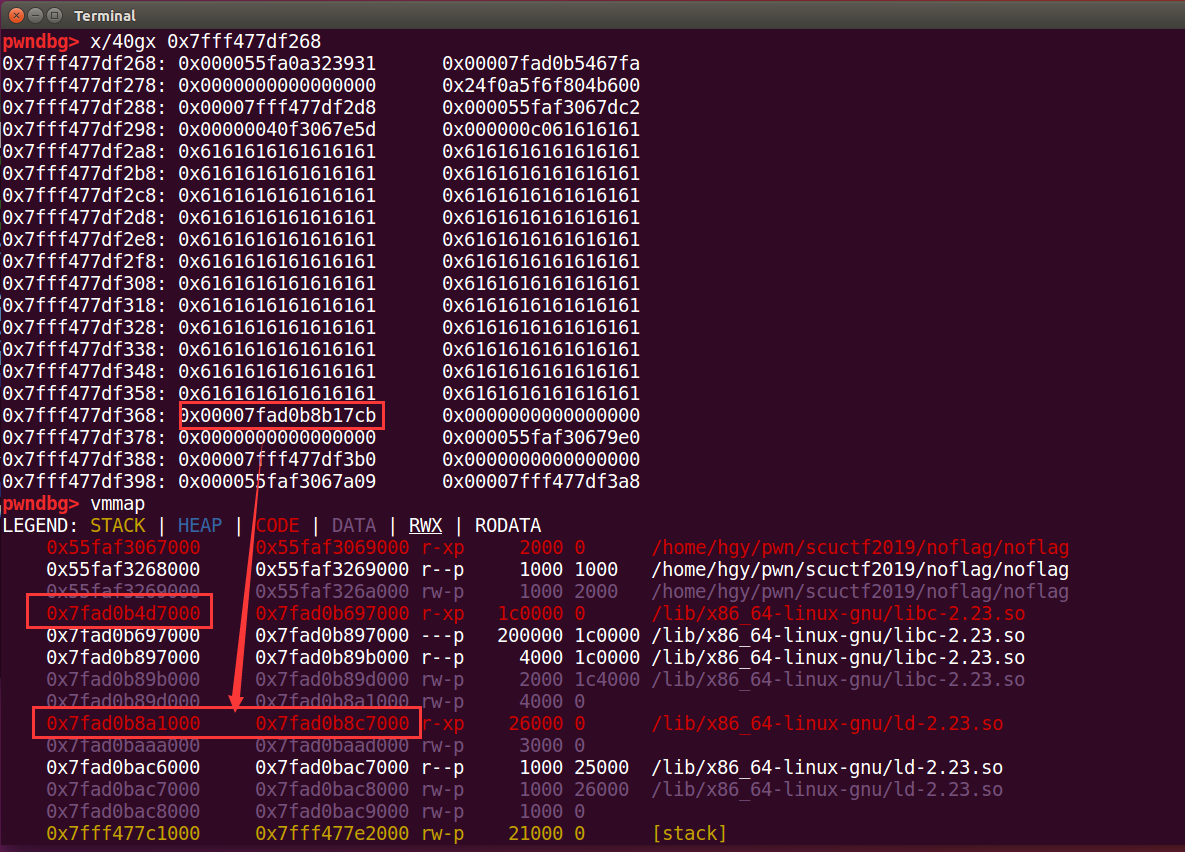Click the red ld-2.23.so r-xp path
This screenshot has height=852, width=1185.
(x=826, y=723)
